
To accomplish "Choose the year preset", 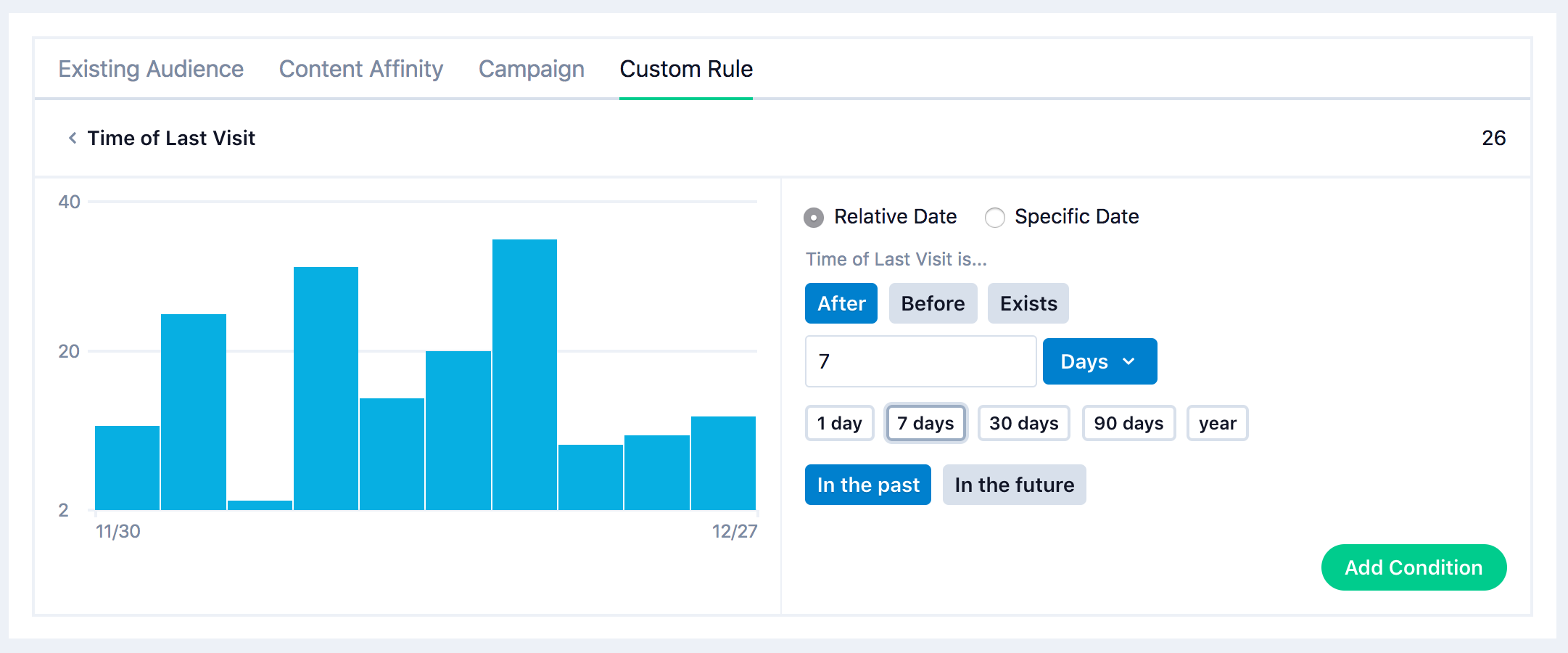I will [1216, 423].
